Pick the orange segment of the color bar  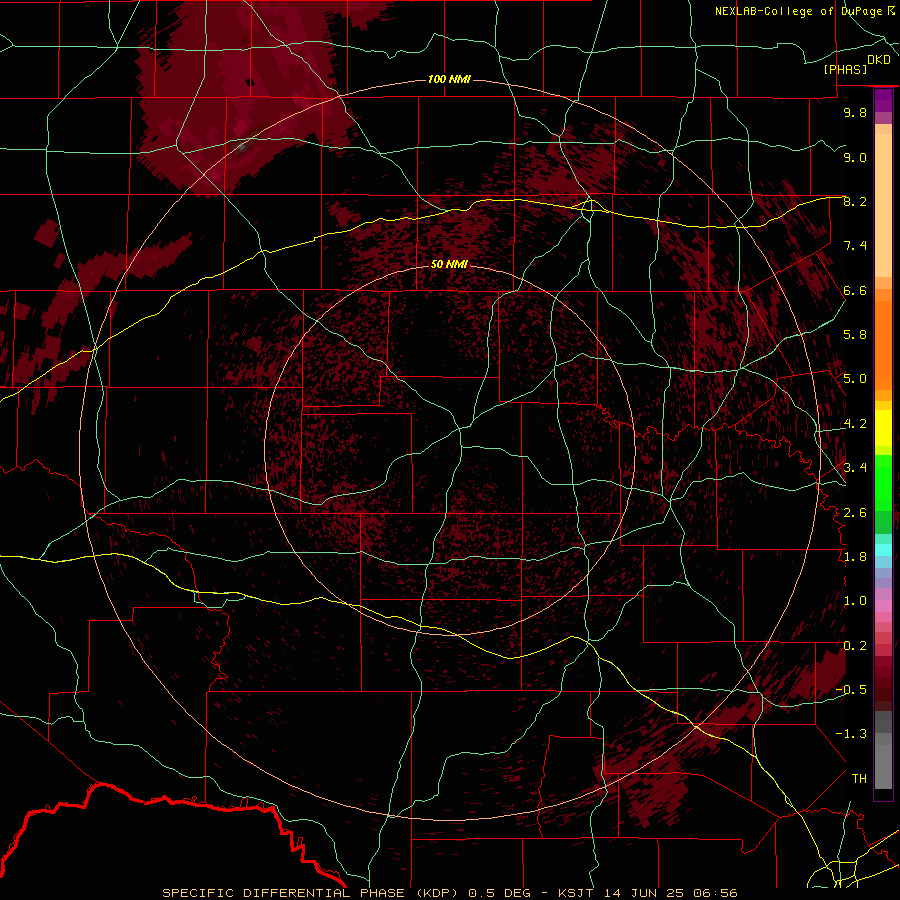tap(883, 346)
